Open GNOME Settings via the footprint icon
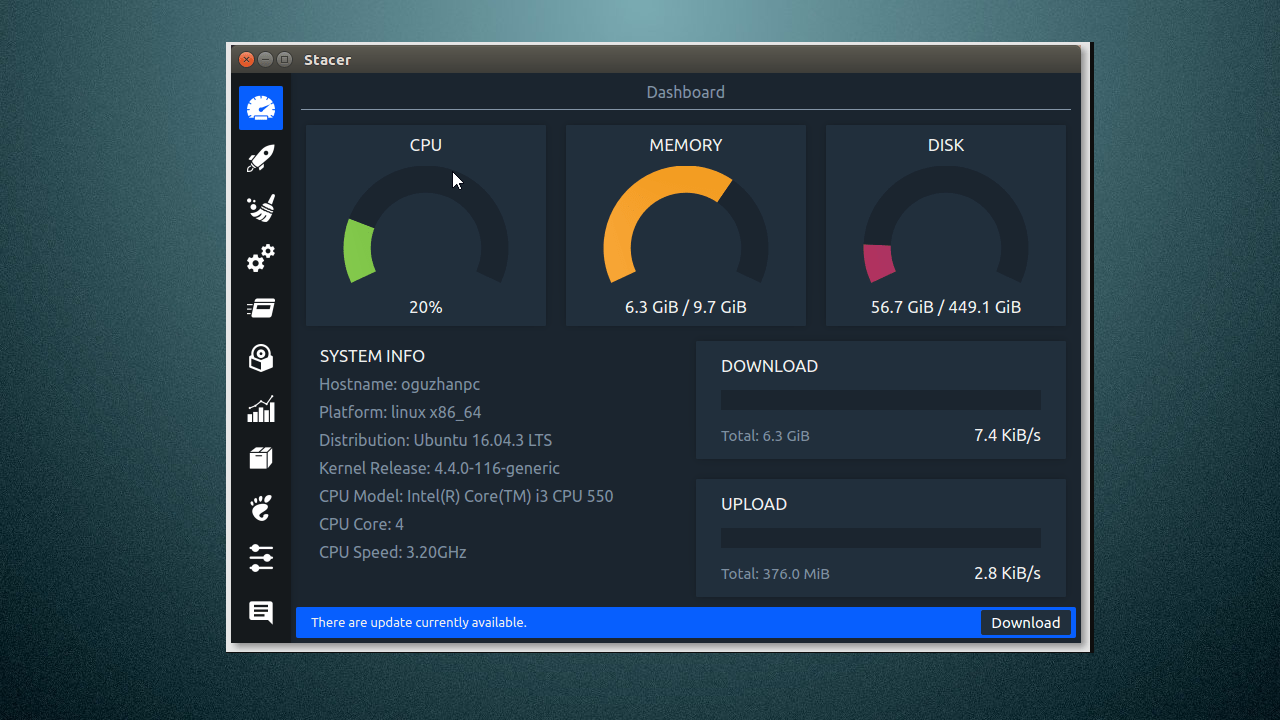Viewport: 1280px width, 720px height. click(x=260, y=508)
